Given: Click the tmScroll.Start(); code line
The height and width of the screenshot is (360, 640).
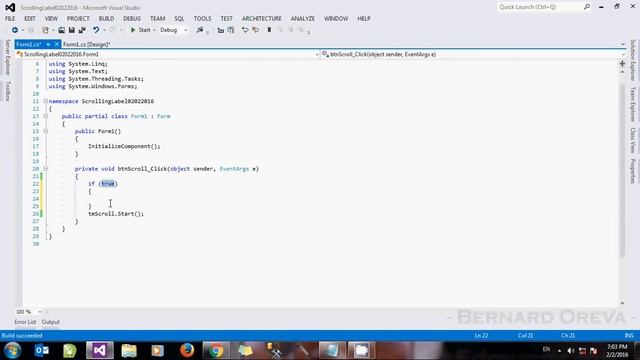Looking at the screenshot, I should click(116, 214).
